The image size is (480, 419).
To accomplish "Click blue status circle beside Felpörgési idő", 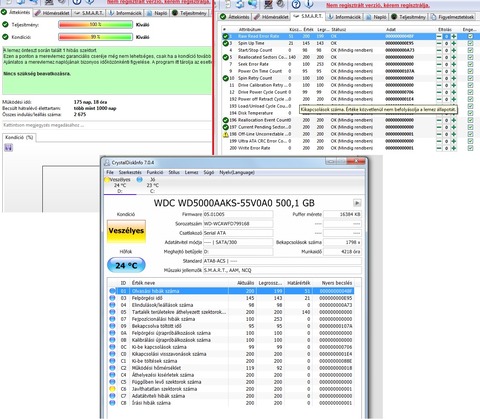I will coord(112,298).
